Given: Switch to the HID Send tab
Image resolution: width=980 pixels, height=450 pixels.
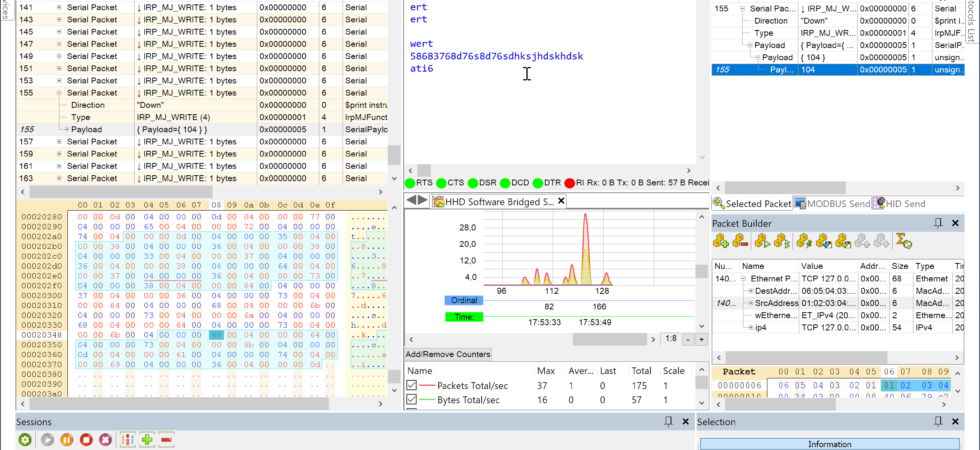Looking at the screenshot, I should pyautogui.click(x=900, y=204).
